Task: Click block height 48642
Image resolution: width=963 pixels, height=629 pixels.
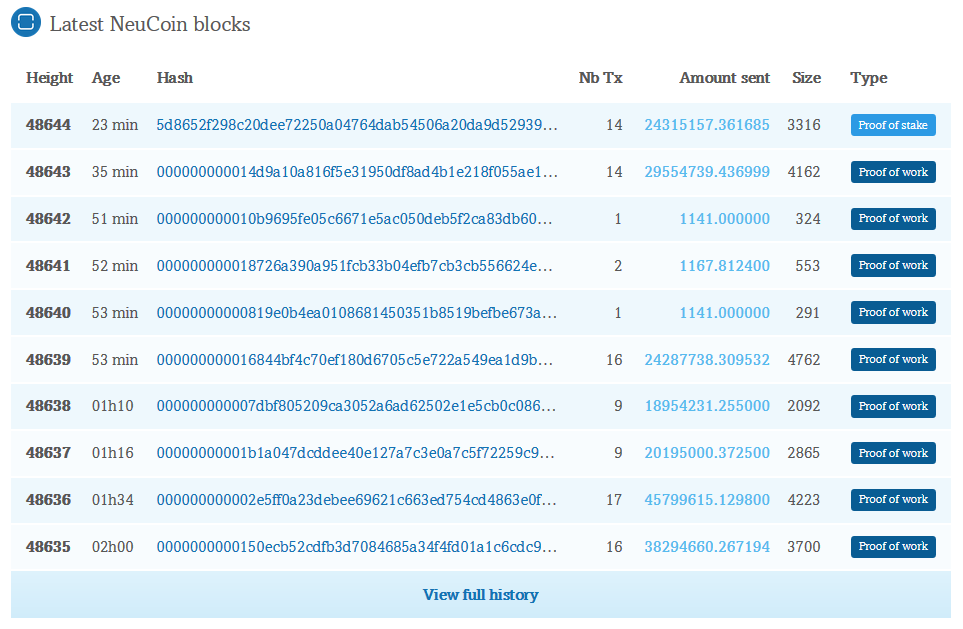Action: pyautogui.click(x=49, y=219)
